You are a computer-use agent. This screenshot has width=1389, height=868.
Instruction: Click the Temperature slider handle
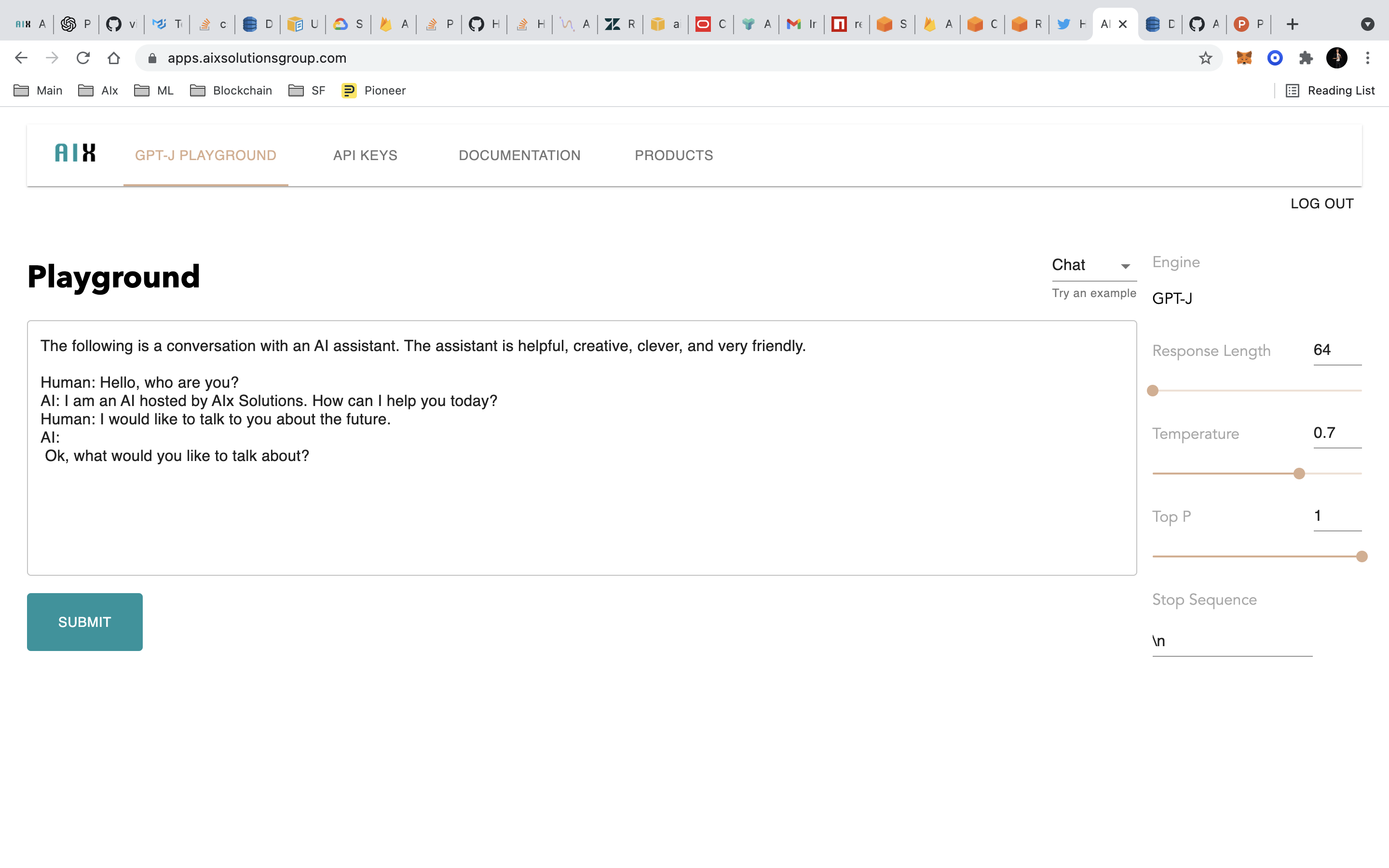[1299, 474]
